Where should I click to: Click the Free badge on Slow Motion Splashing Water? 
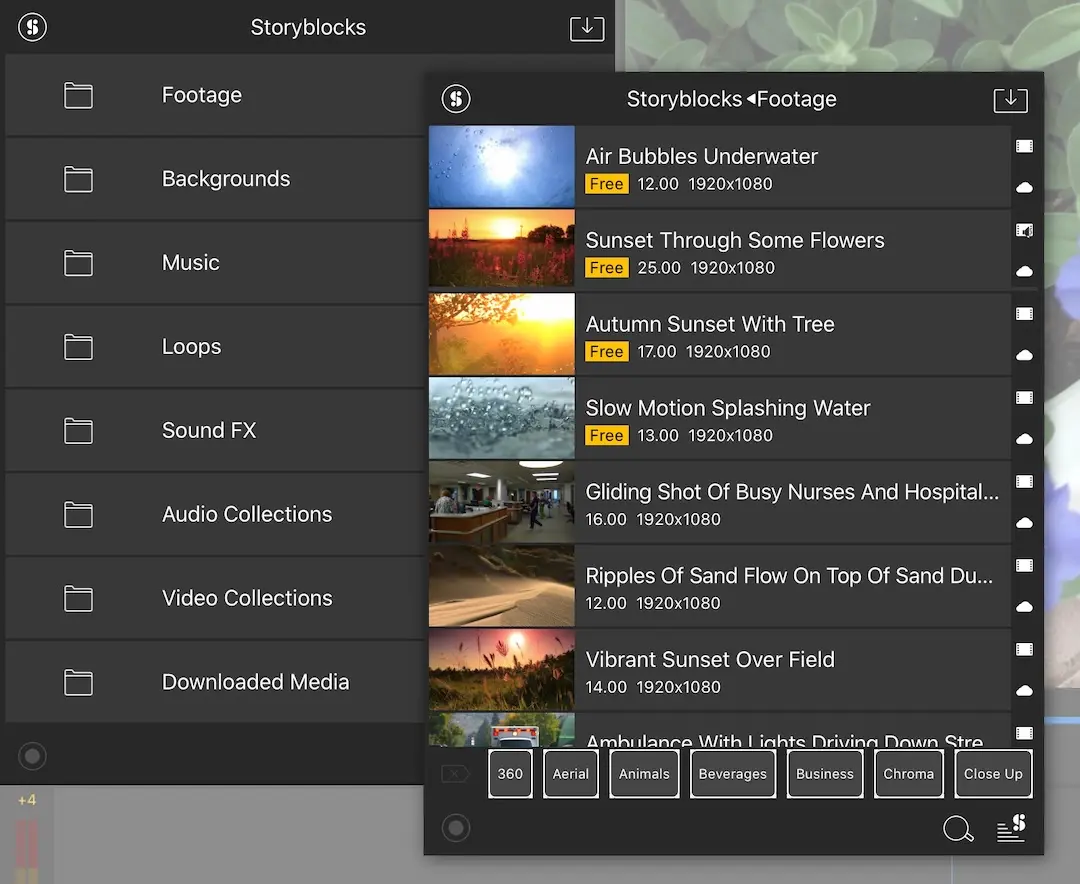[606, 435]
